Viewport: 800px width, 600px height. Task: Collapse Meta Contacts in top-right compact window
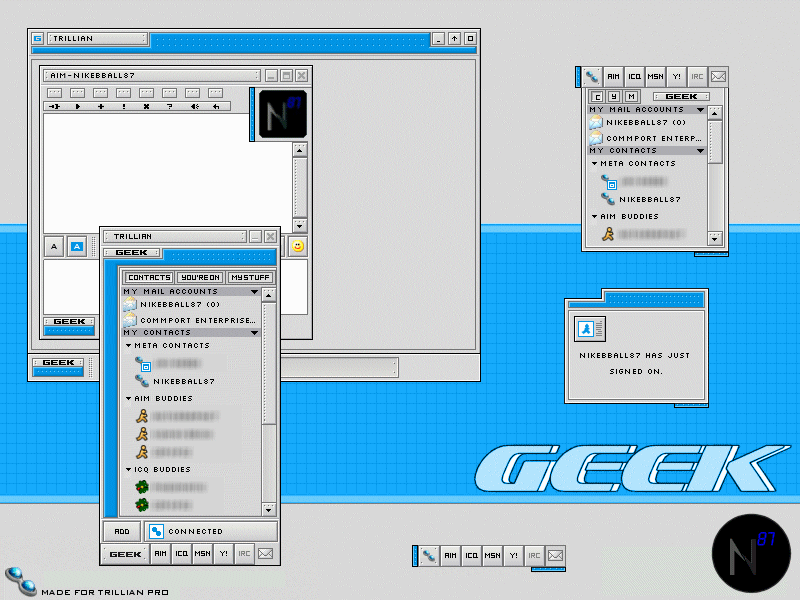(594, 164)
